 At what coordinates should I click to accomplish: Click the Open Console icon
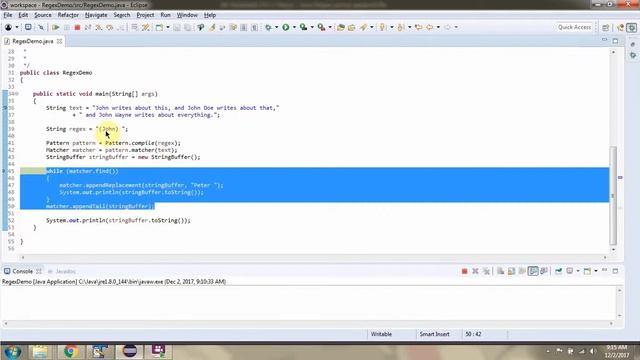point(587,271)
